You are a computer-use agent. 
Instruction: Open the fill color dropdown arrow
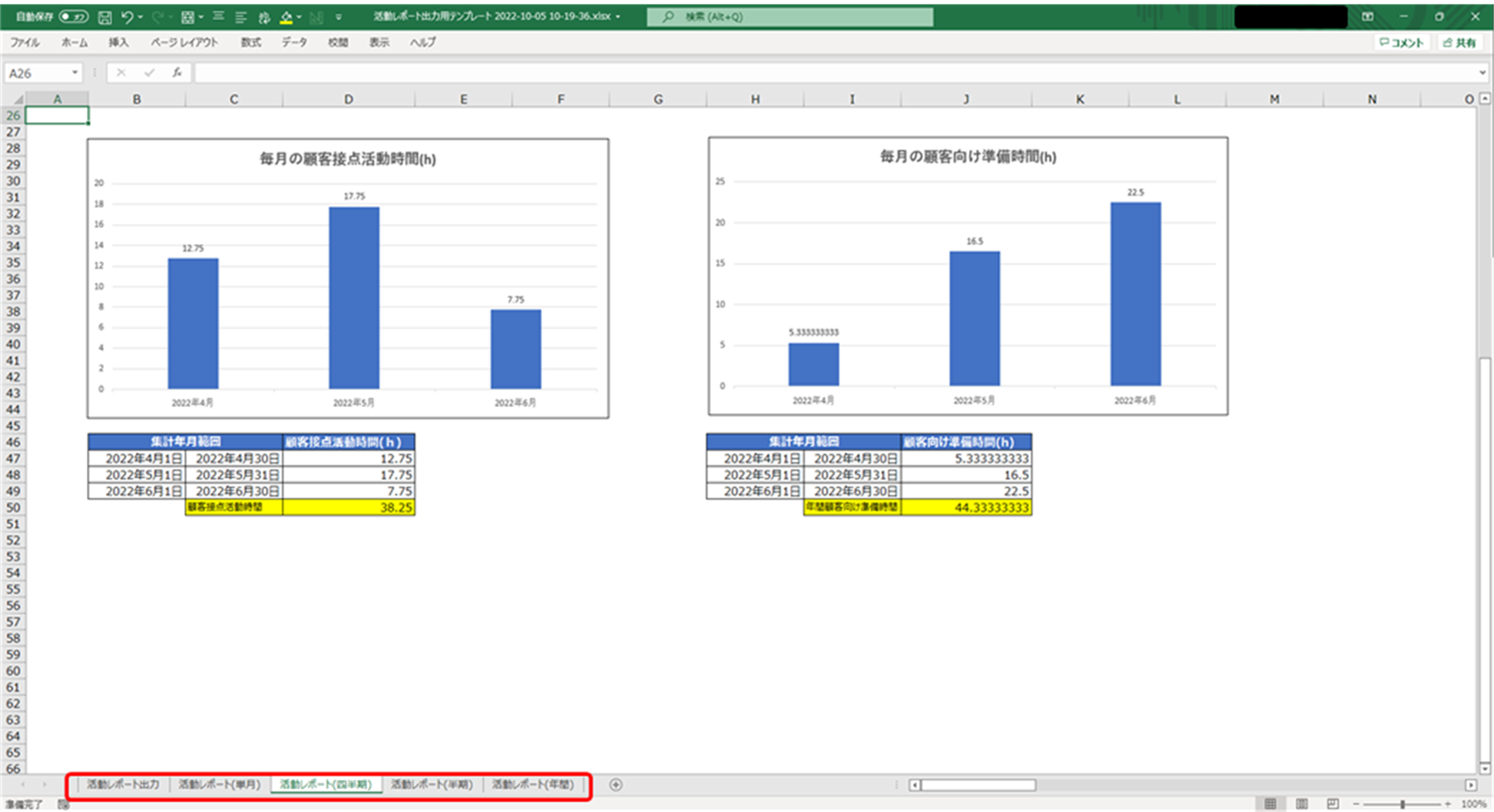[299, 18]
